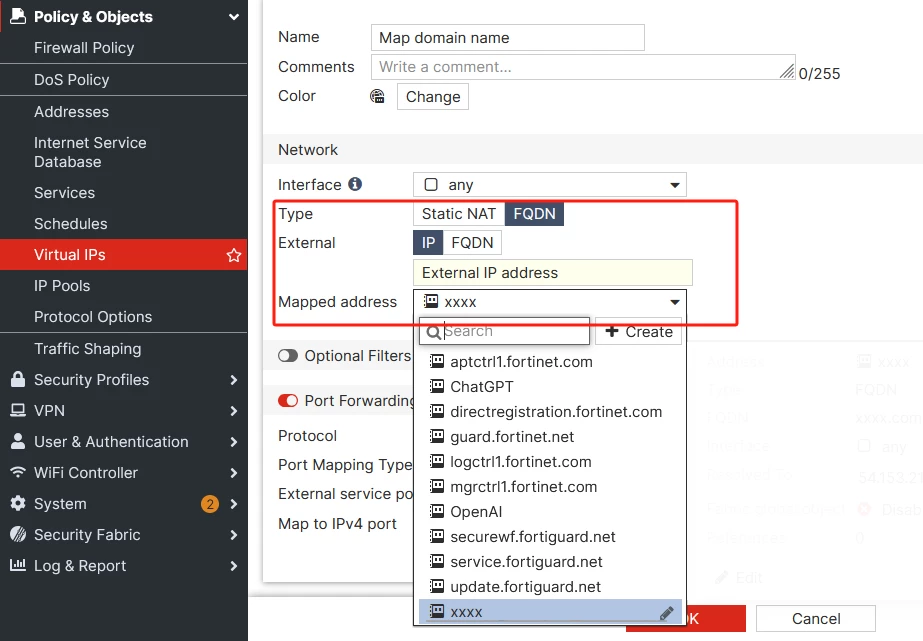Expand the Security Profiles menu
This screenshot has width=923, height=641.
[x=234, y=380]
